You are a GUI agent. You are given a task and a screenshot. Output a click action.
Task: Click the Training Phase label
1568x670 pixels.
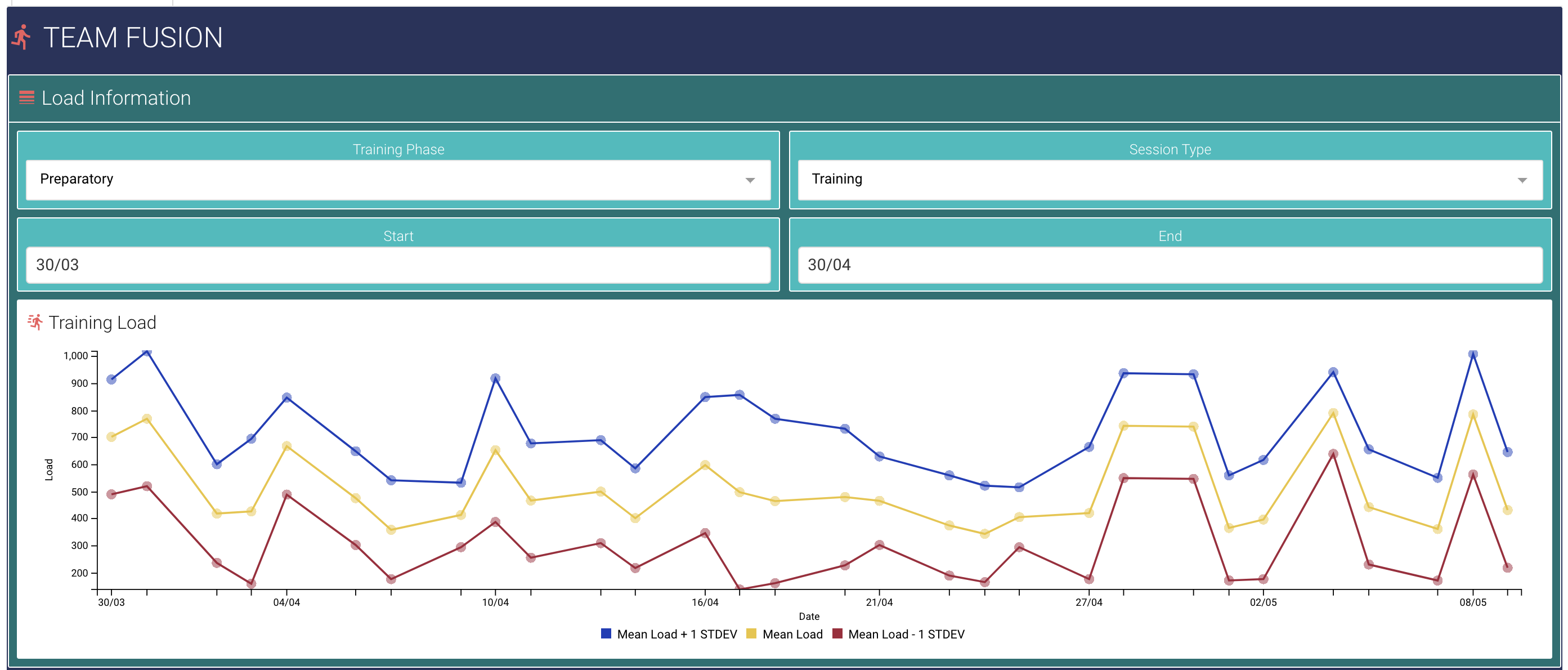398,149
